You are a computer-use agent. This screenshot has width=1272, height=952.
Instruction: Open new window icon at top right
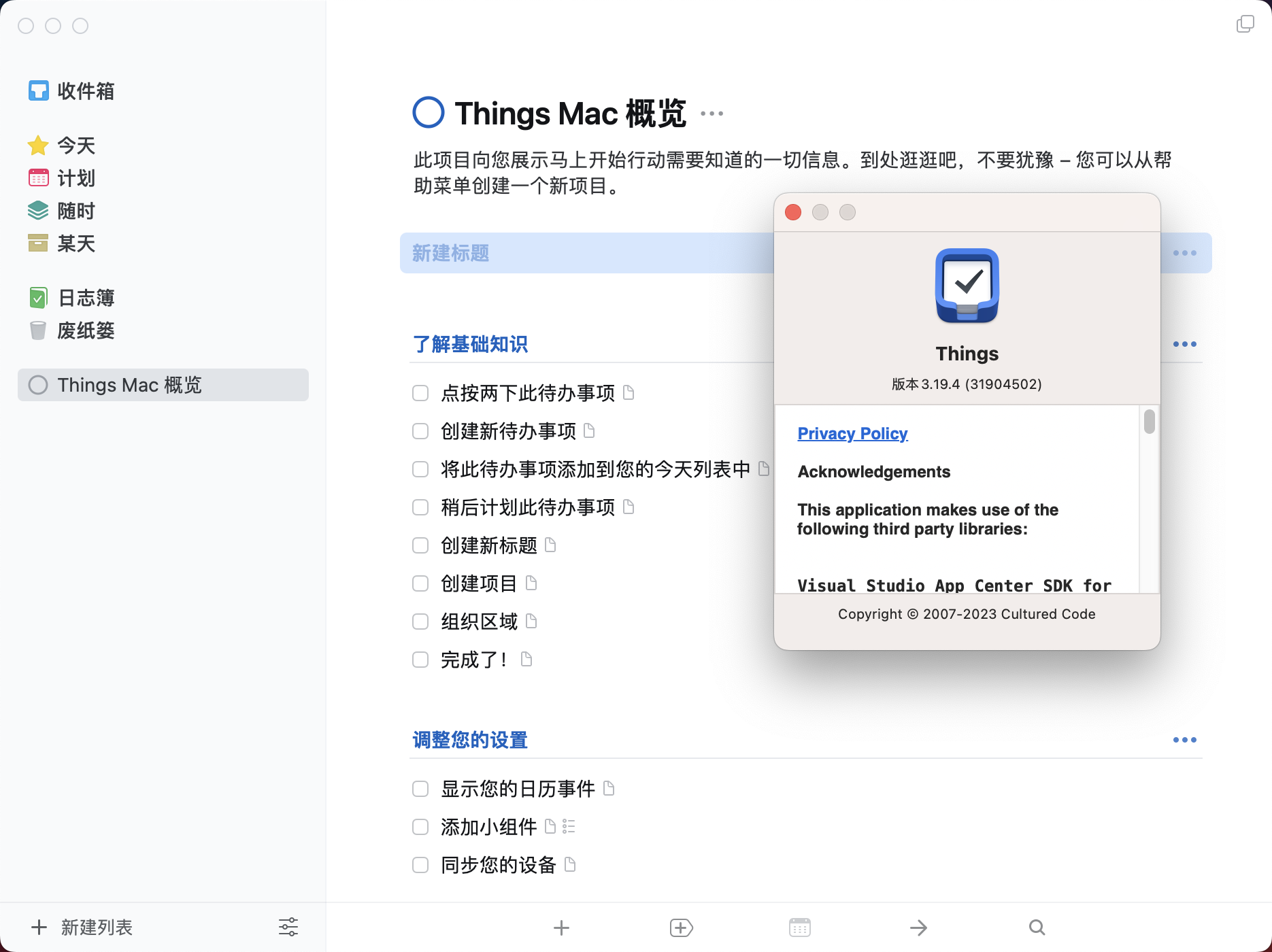(x=1245, y=24)
